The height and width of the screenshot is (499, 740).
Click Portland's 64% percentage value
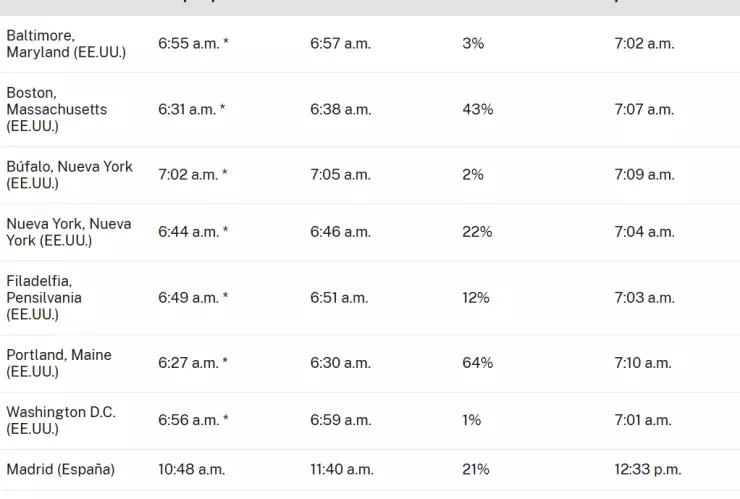pyautogui.click(x=478, y=363)
